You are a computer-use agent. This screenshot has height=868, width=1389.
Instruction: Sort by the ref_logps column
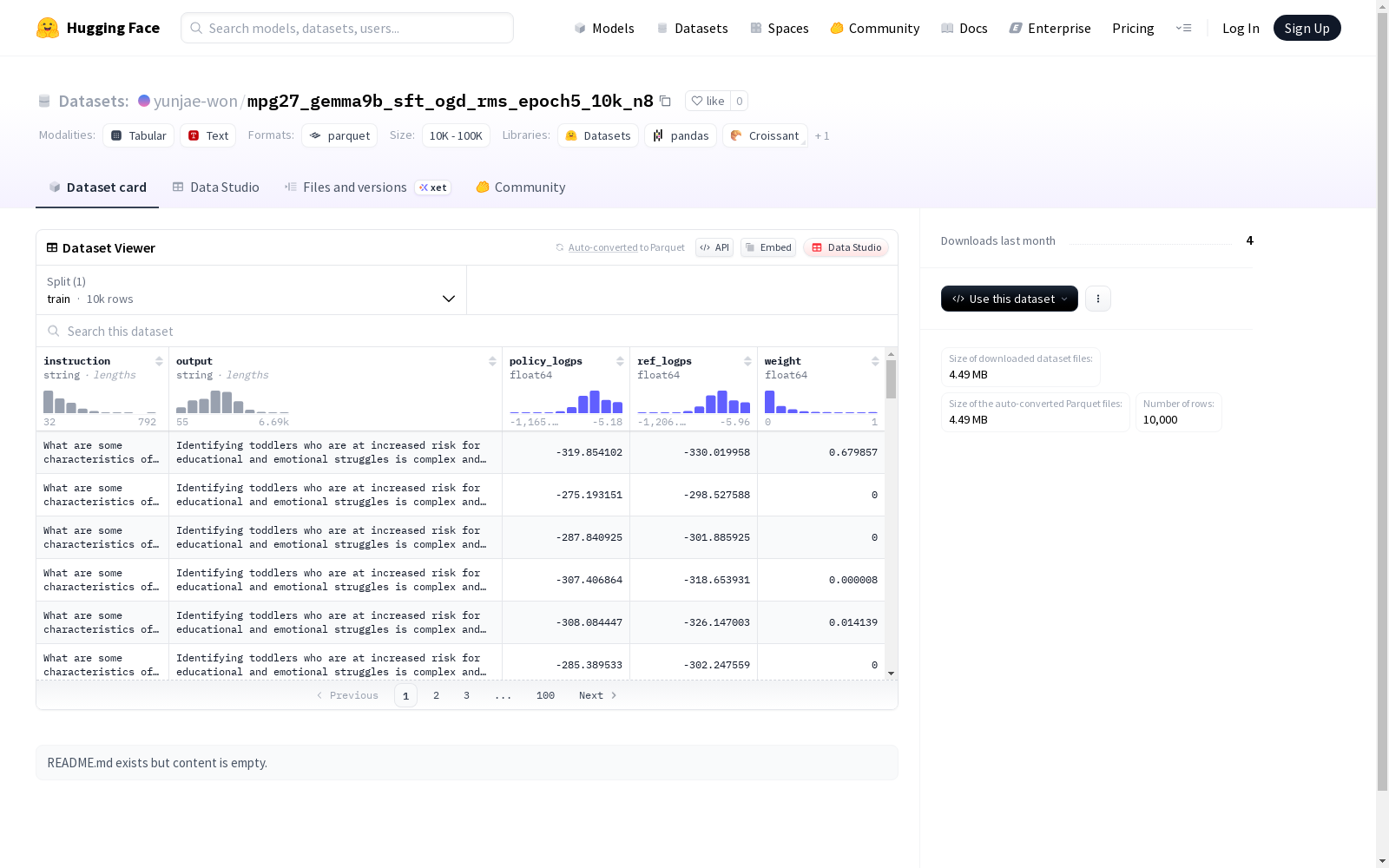coord(747,361)
